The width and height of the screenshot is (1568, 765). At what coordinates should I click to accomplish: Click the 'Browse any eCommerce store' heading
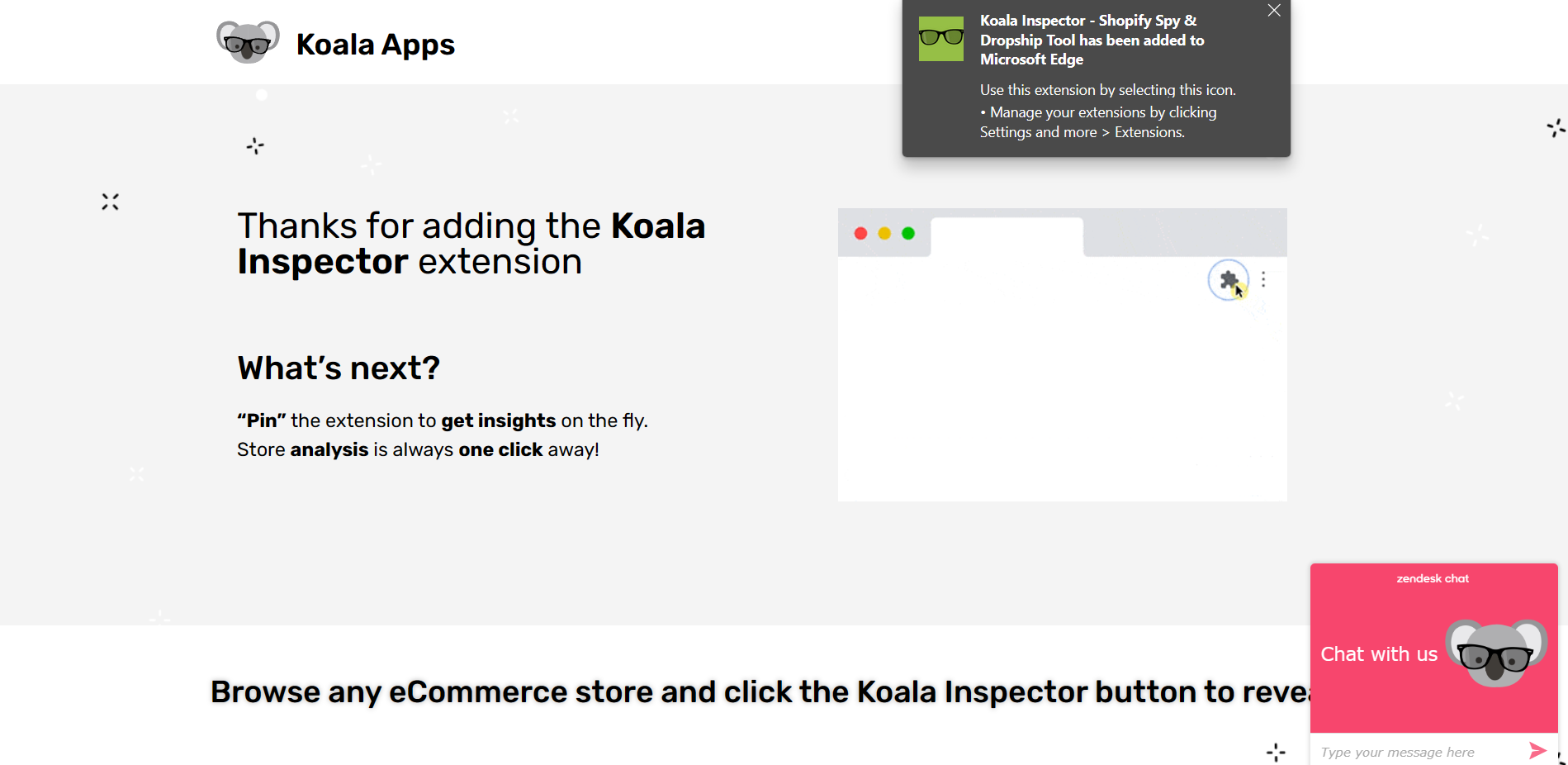coord(760,691)
